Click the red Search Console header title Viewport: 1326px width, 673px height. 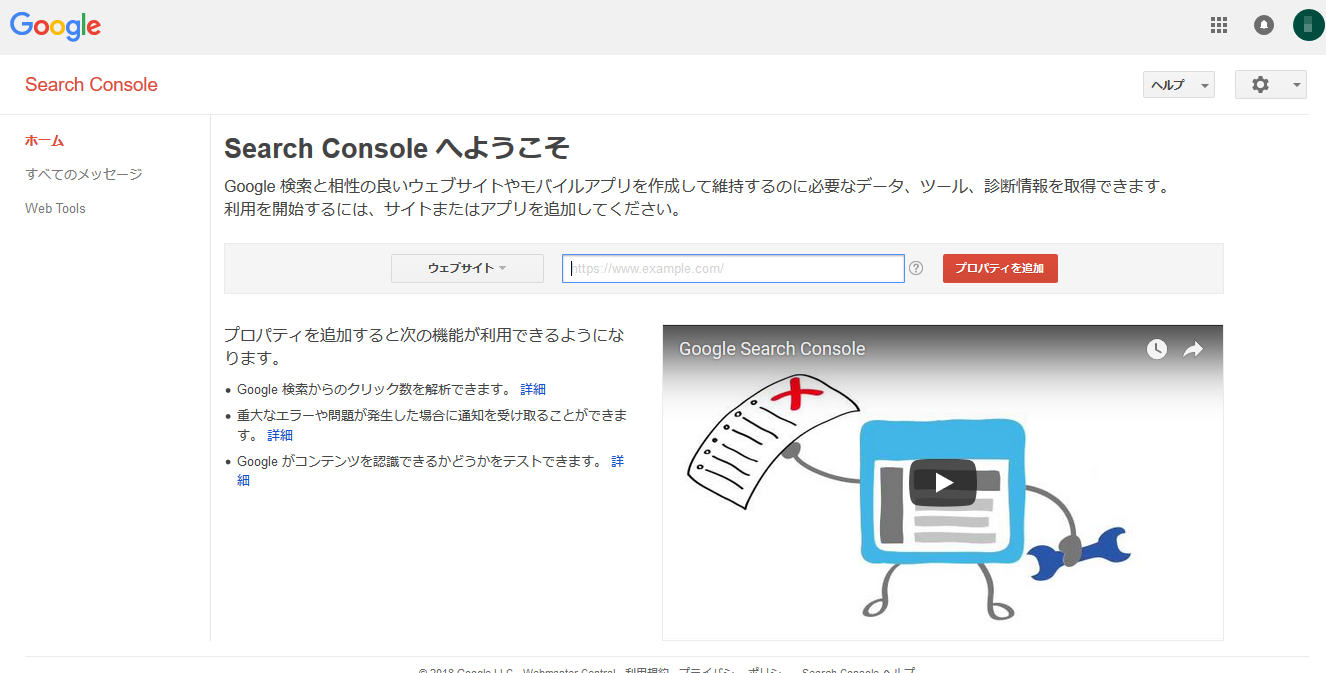(91, 85)
